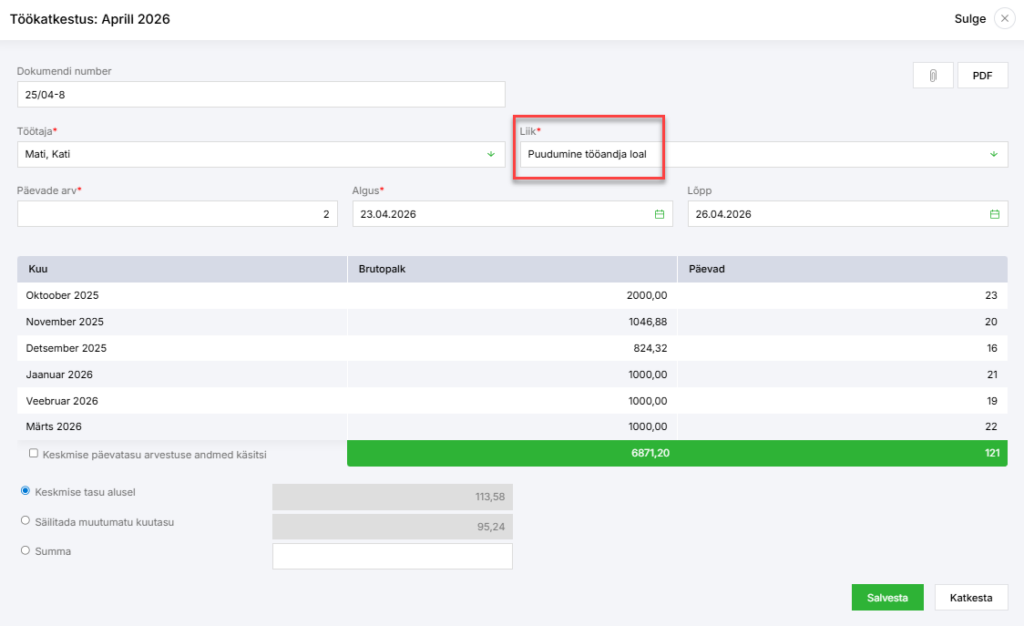Enable Keskmise päevatasu arvestuse andmed käsitsi checkbox
Viewport: 1024px width, 626px height.
34,453
